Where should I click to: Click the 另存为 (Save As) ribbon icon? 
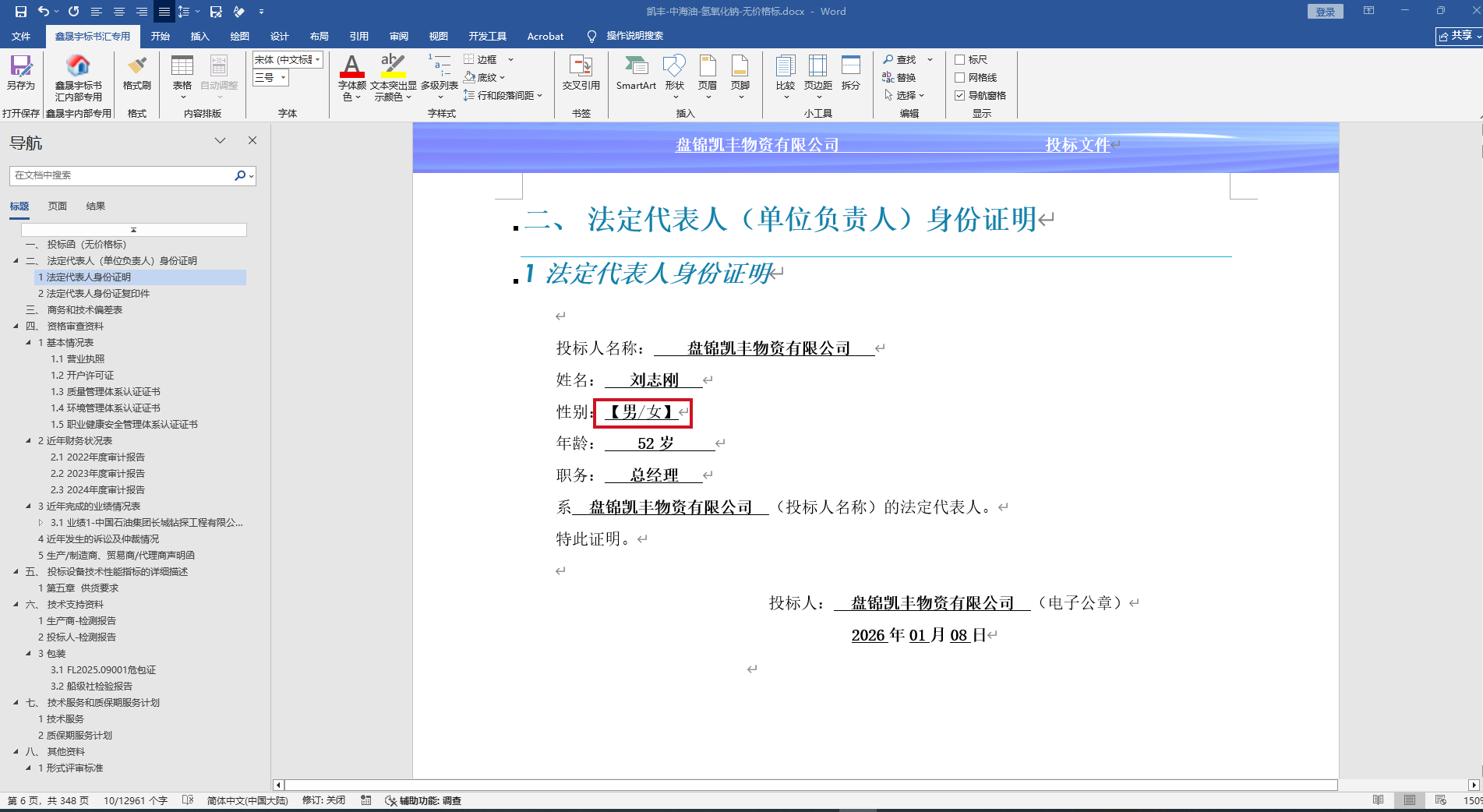coord(21,72)
